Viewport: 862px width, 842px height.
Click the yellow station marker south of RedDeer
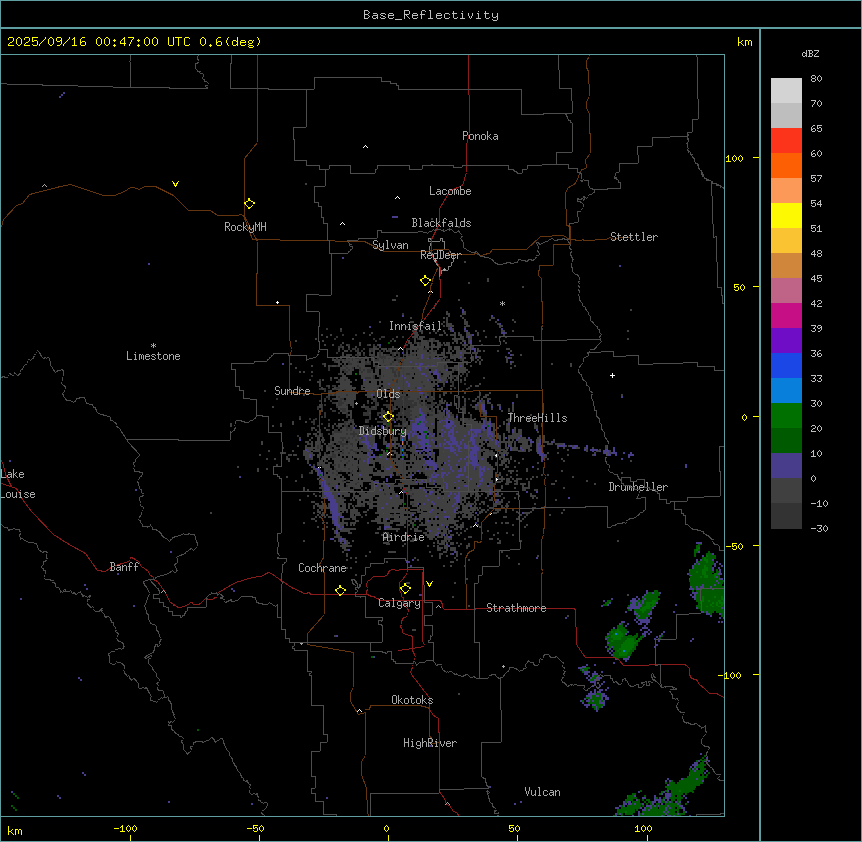(x=426, y=281)
